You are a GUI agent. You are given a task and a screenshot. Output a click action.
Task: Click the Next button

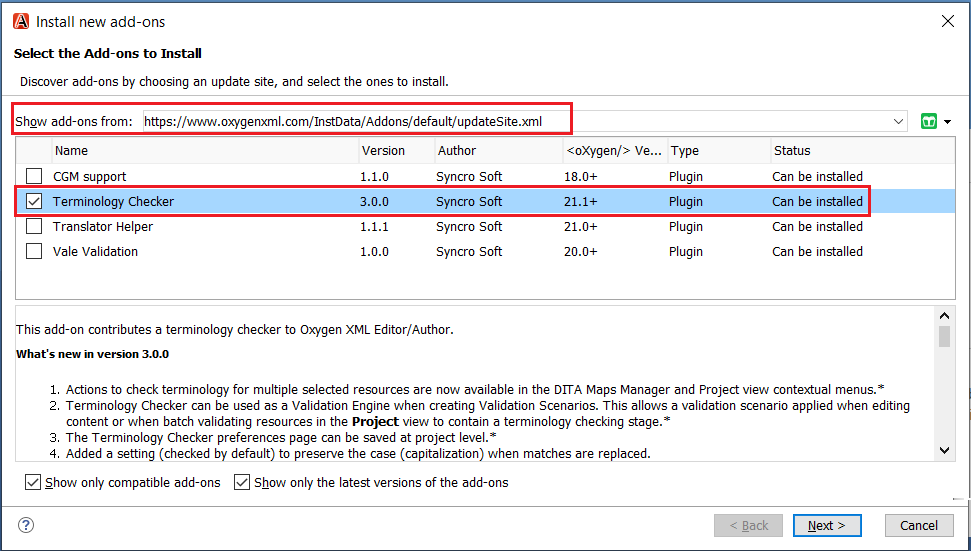(x=827, y=526)
